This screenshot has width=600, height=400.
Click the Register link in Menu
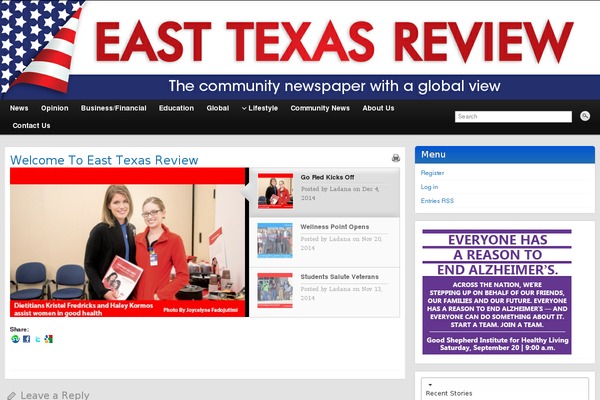(x=432, y=173)
